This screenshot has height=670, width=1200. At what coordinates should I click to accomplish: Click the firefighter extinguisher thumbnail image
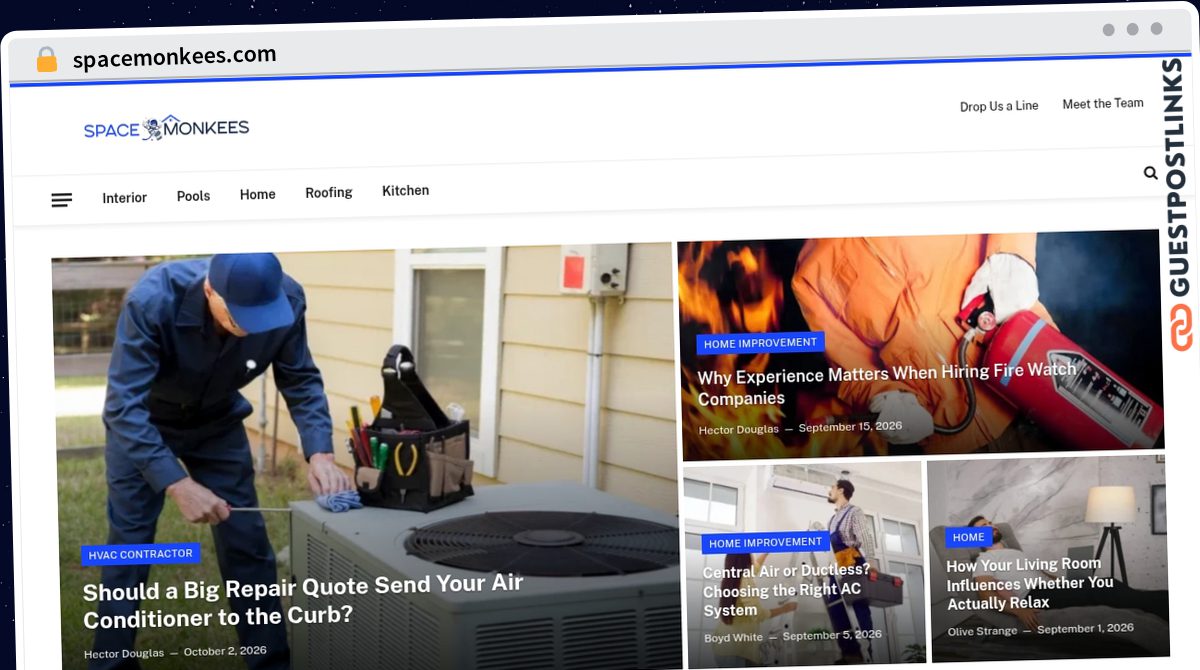(920, 345)
